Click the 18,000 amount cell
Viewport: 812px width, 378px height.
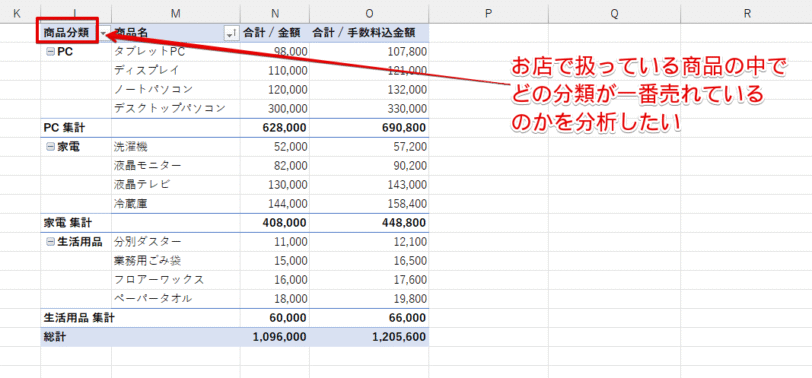(x=274, y=299)
